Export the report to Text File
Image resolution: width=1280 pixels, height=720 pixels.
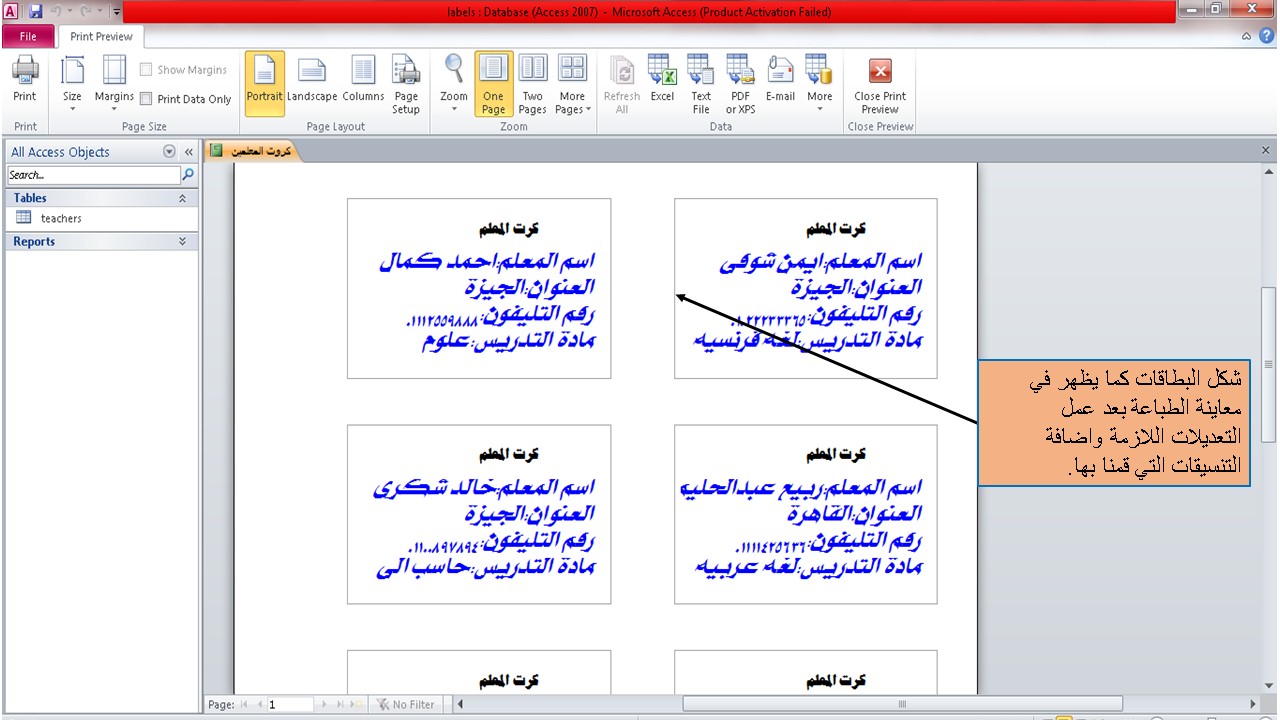point(701,83)
